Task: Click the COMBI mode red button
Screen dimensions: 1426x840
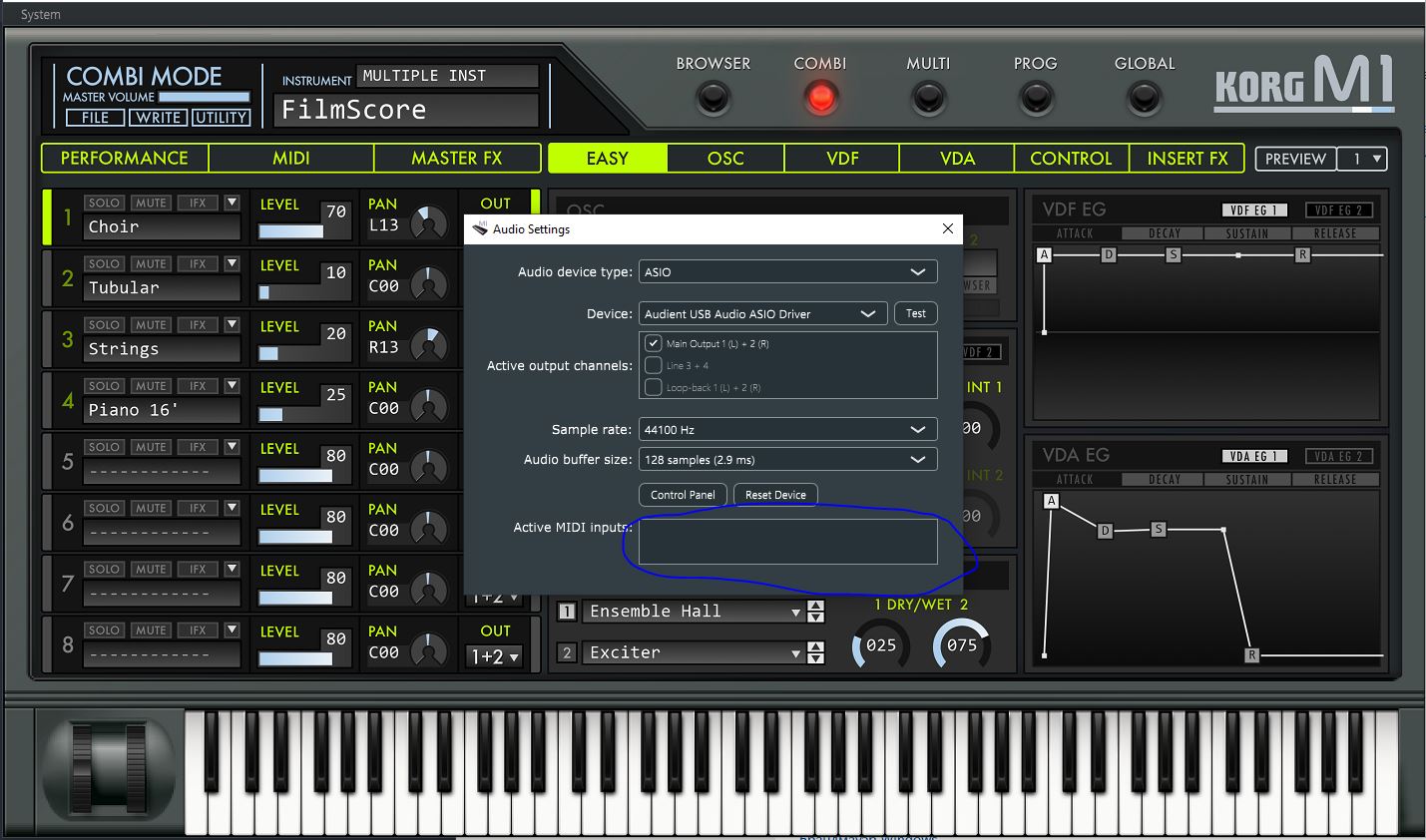Action: click(x=820, y=98)
